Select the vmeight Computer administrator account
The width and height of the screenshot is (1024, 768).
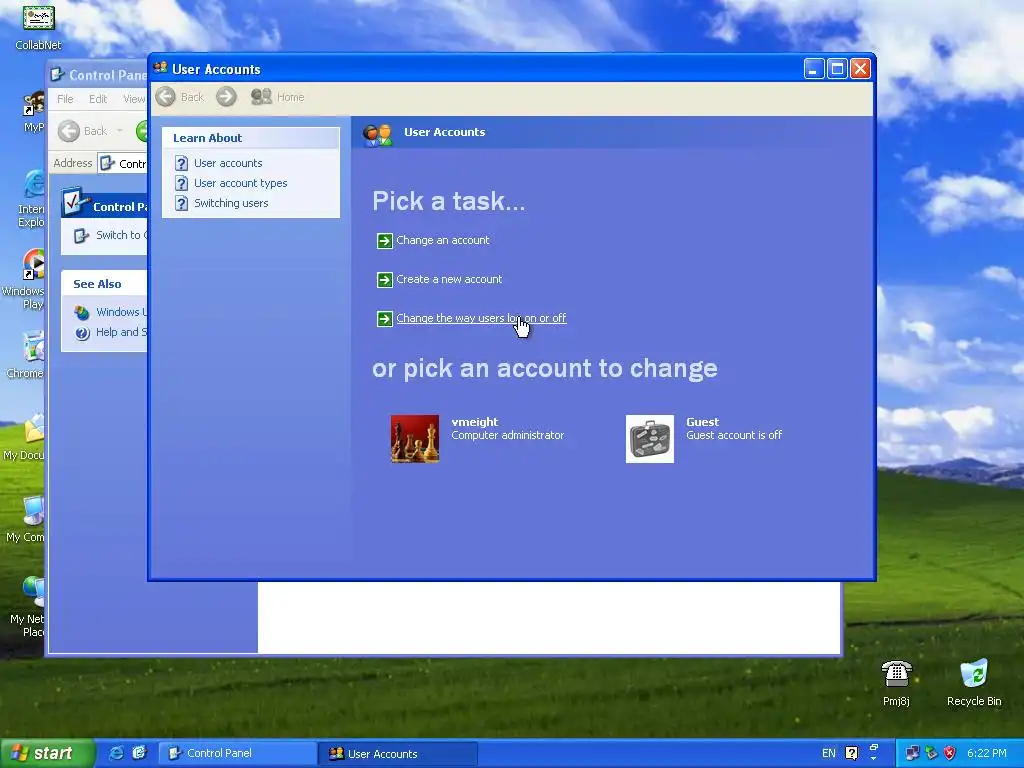pyautogui.click(x=507, y=428)
